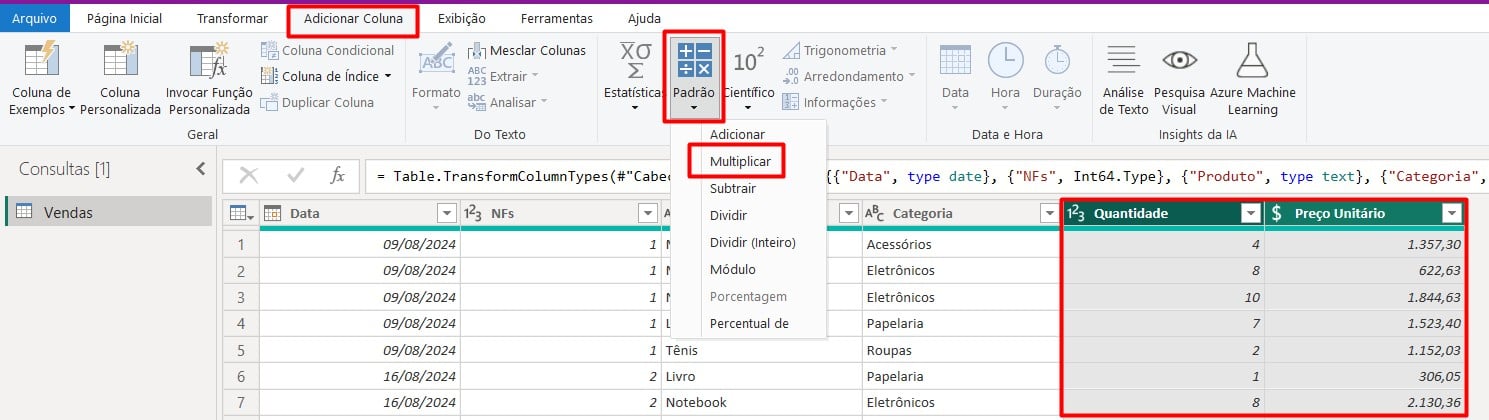1489x420 pixels.
Task: Switch to Transformar tab
Action: pos(232,18)
